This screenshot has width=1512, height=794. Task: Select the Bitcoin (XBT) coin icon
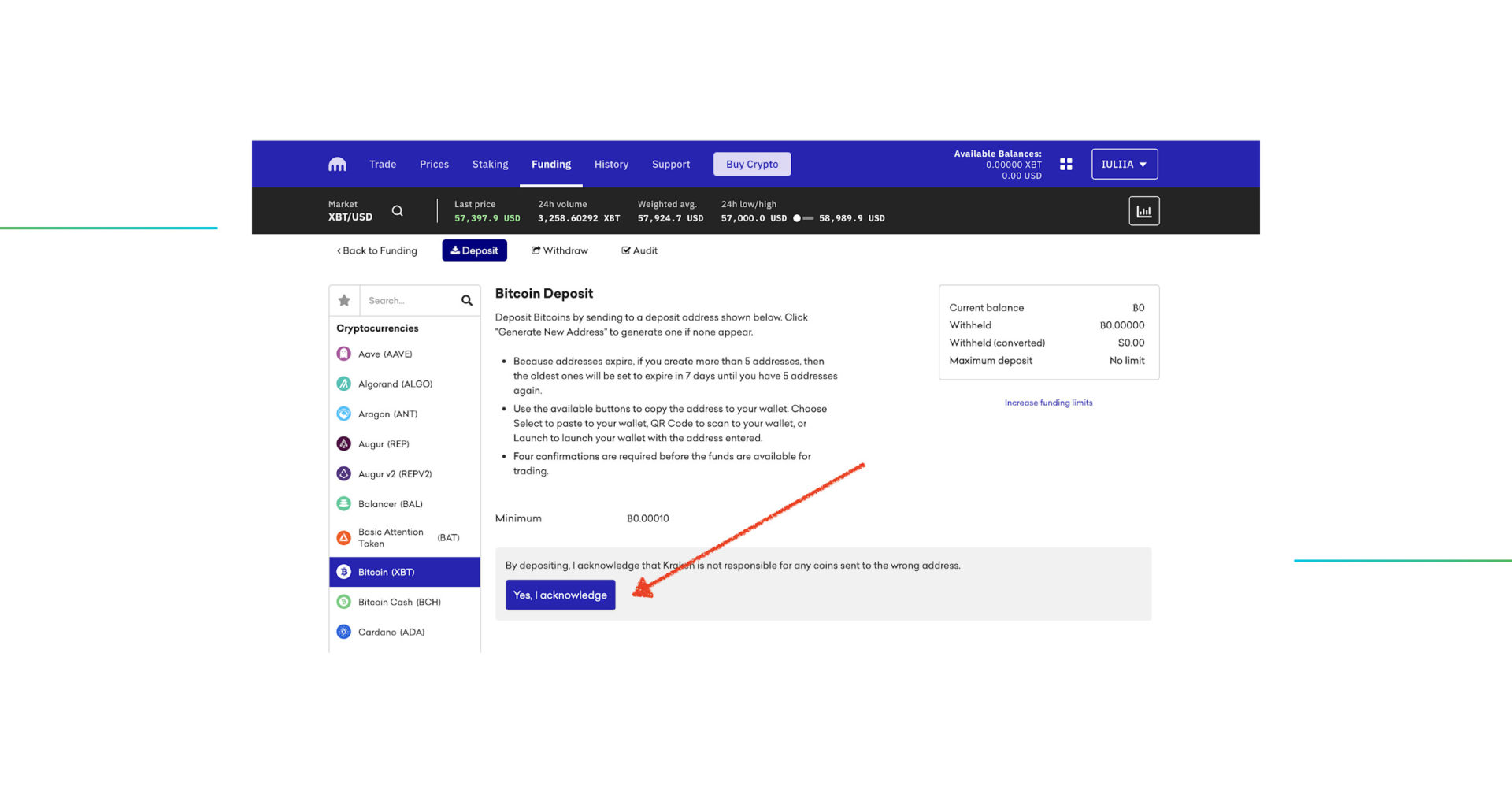click(344, 572)
